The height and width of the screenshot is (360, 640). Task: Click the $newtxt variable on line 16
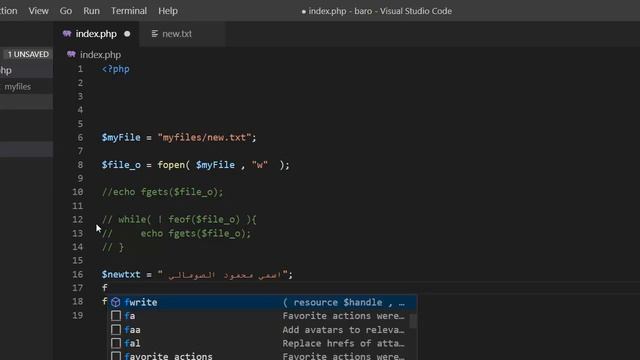coord(121,275)
